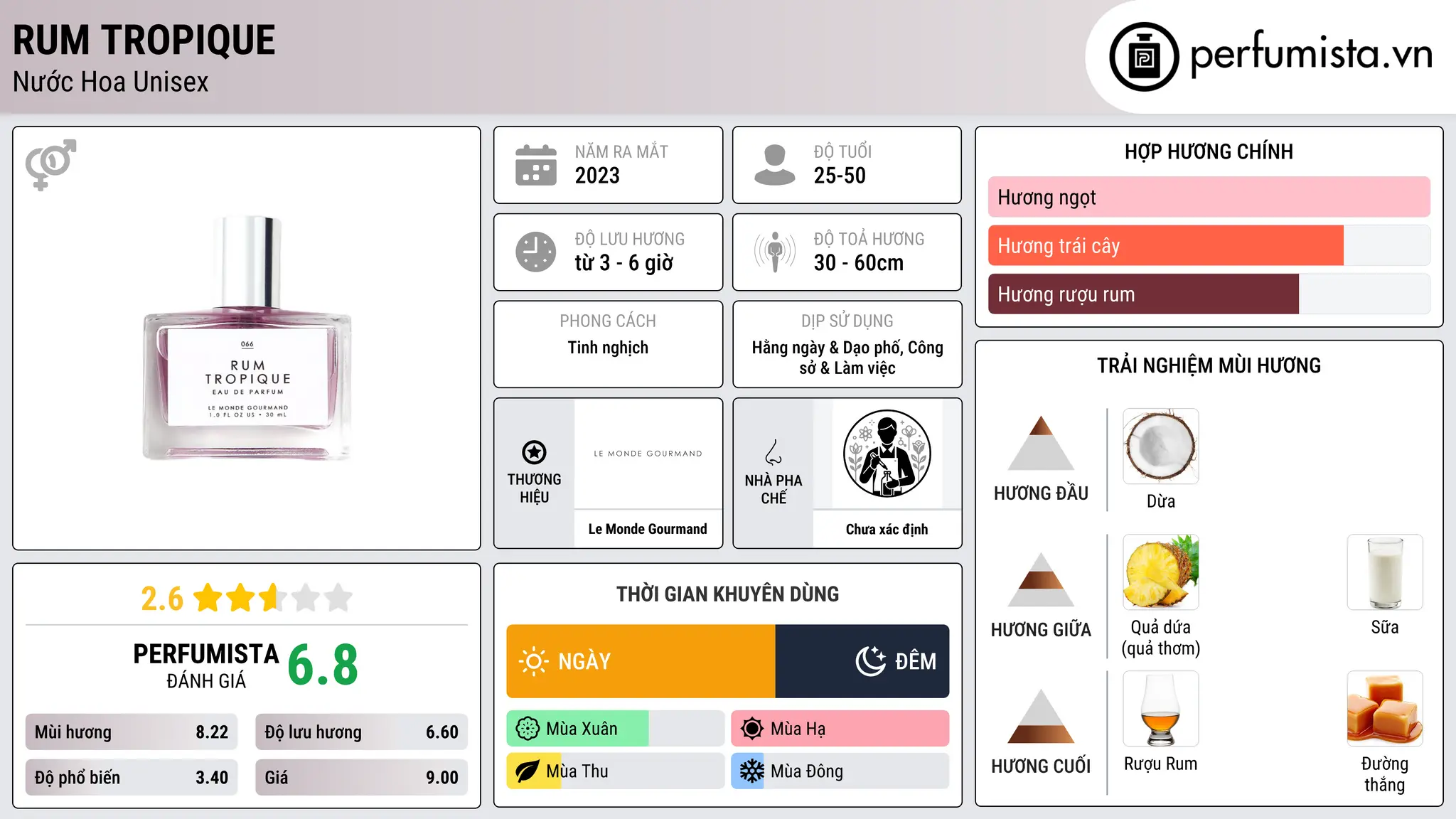Click the calendar icon beside Năm ra mắt
1456x819 pixels.
tap(536, 165)
